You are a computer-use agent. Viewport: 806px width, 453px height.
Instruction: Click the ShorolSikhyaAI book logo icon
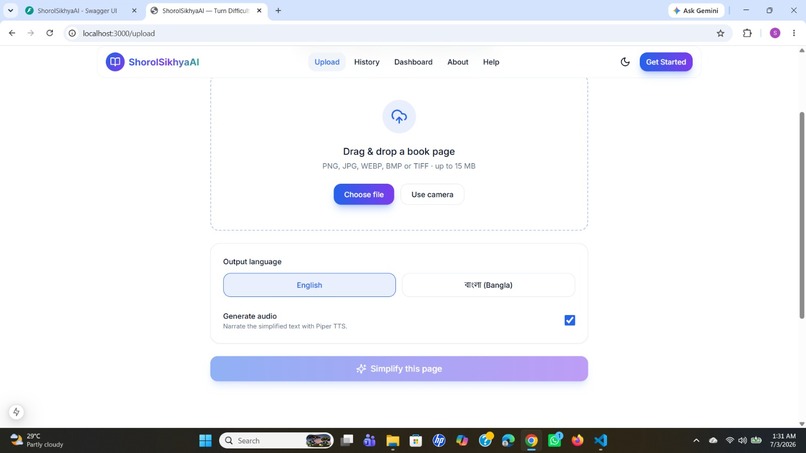[x=115, y=62]
